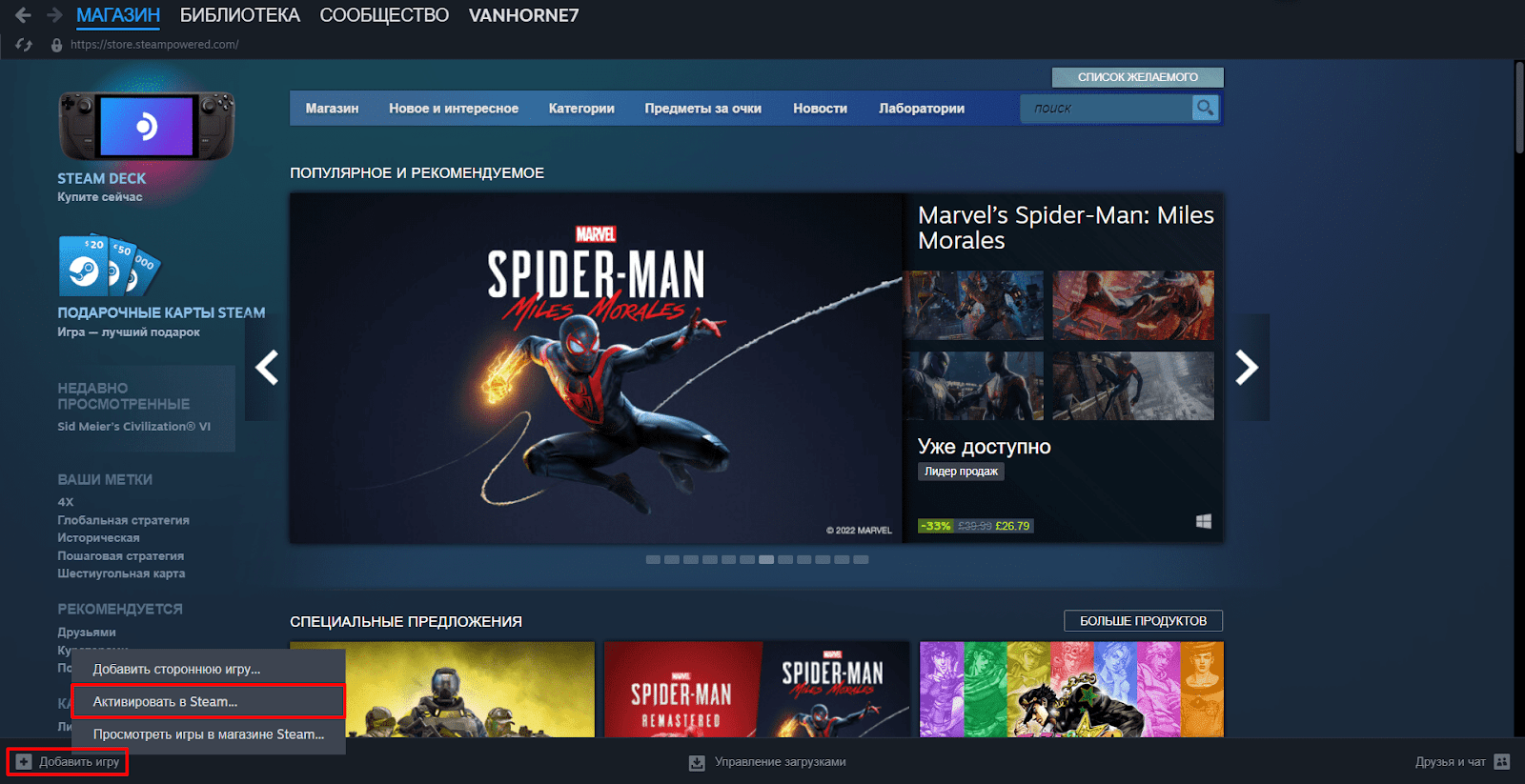
Task: Click БОЛЬШЕ ПРОДУКТОВ button
Action: point(1143,621)
